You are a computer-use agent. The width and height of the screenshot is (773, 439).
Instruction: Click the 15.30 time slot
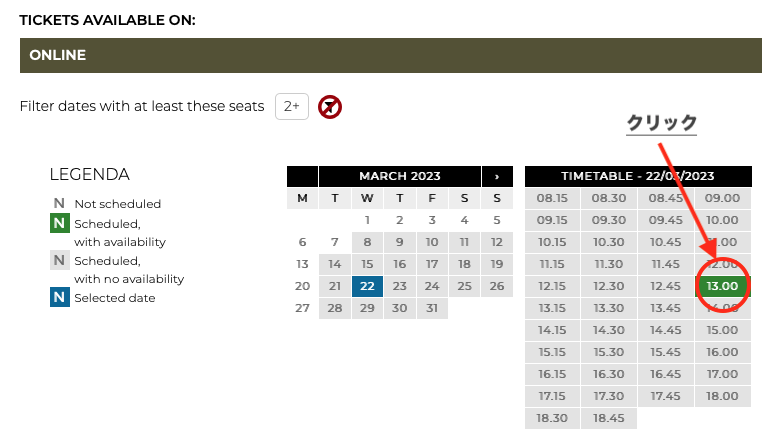click(x=608, y=352)
